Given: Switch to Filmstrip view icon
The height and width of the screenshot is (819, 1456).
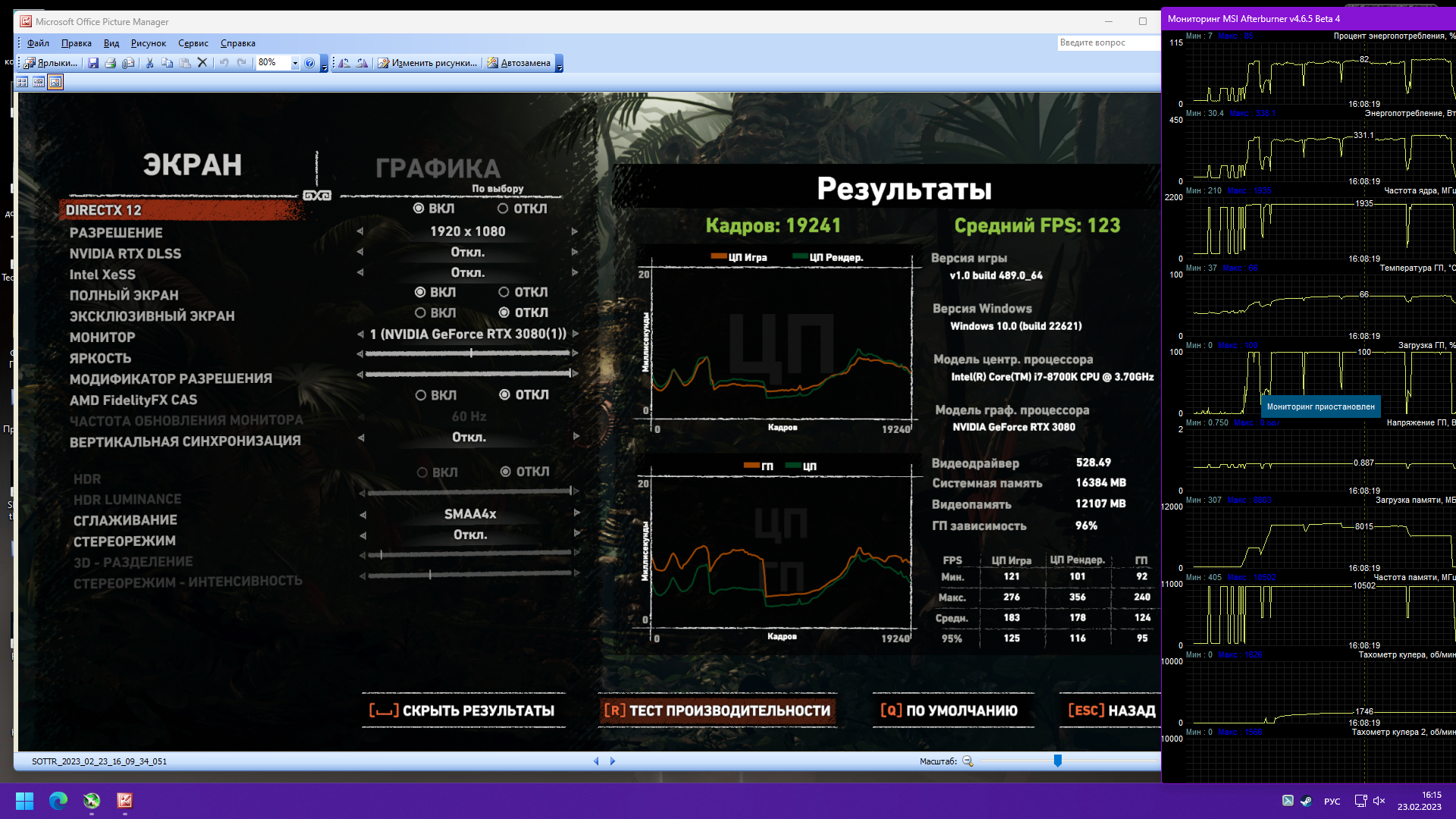Looking at the screenshot, I should 39,82.
